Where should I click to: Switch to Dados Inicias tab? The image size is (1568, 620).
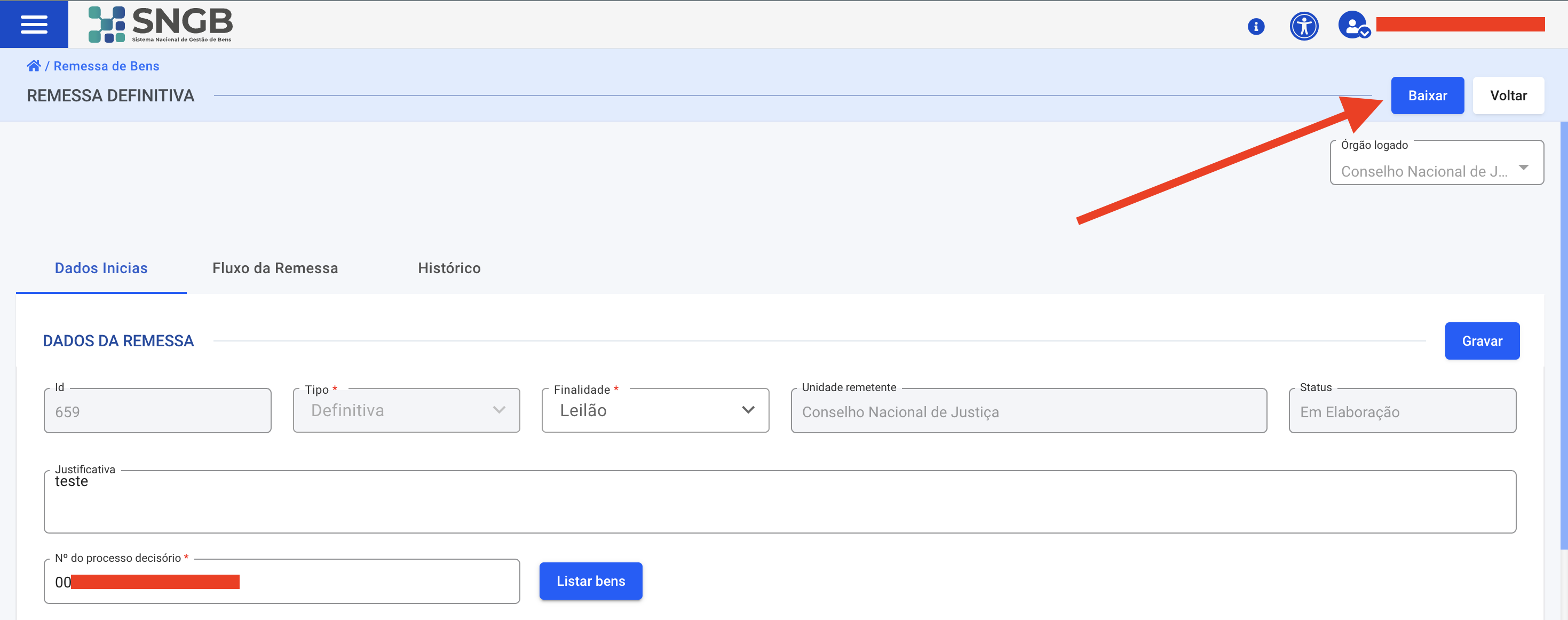[x=101, y=268]
